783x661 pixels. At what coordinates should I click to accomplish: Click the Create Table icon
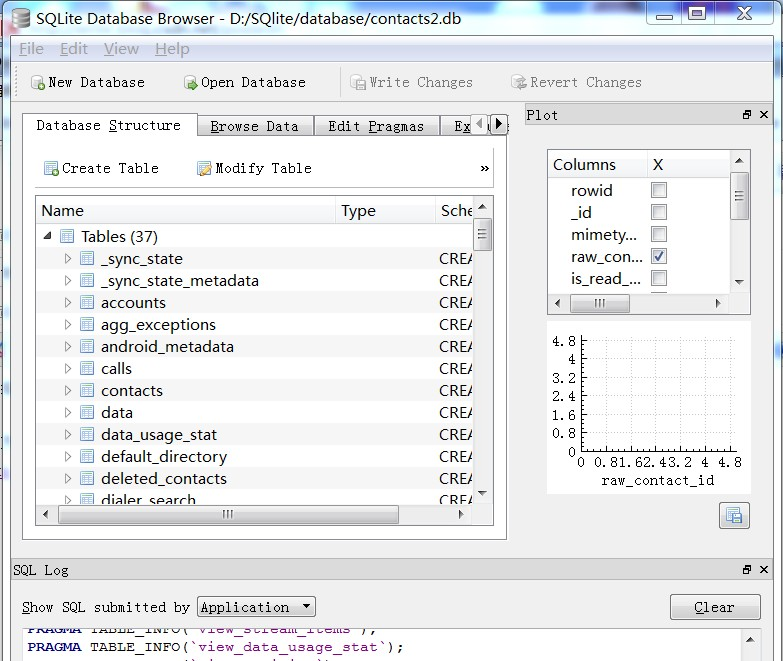point(51,169)
